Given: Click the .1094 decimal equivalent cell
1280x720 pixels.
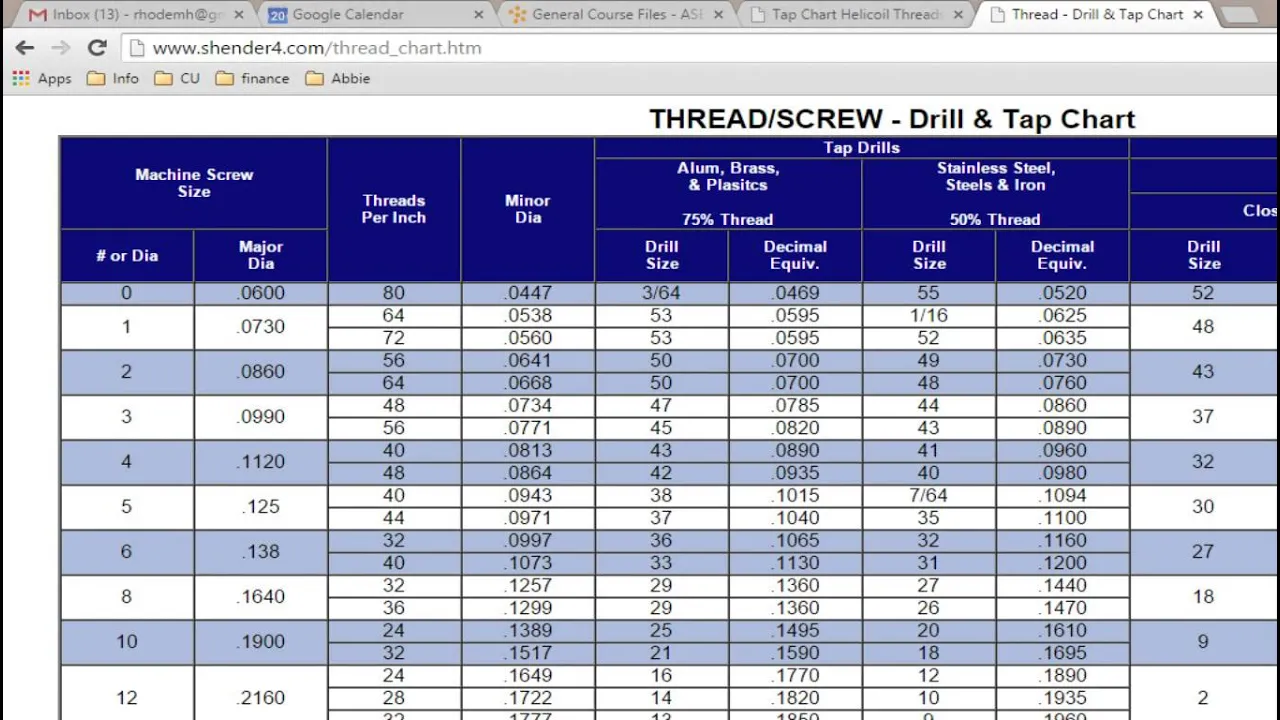Looking at the screenshot, I should (x=1062, y=496).
